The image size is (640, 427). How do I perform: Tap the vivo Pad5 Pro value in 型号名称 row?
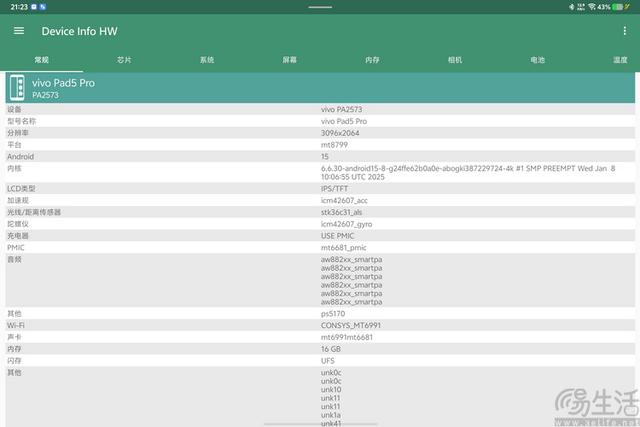[x=344, y=121]
